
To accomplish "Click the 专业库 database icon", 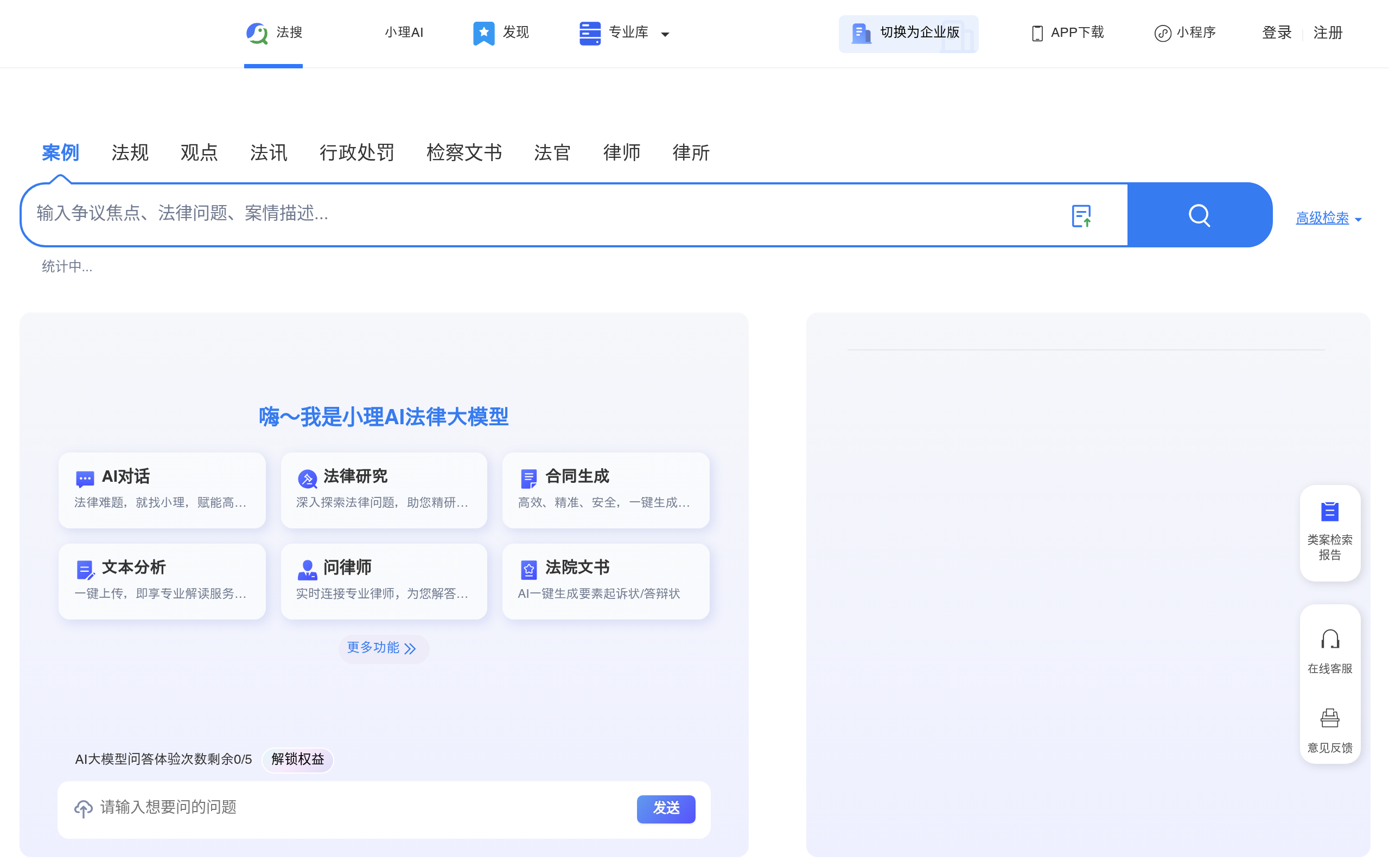I will (x=589, y=33).
